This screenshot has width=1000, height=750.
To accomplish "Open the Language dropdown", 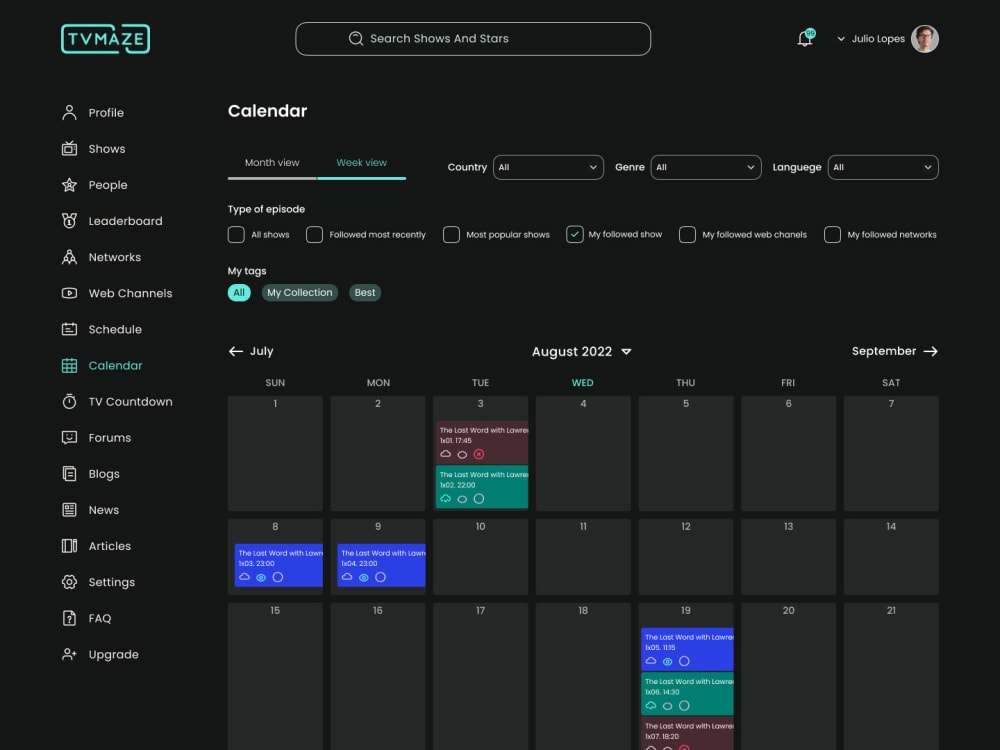I will [883, 167].
